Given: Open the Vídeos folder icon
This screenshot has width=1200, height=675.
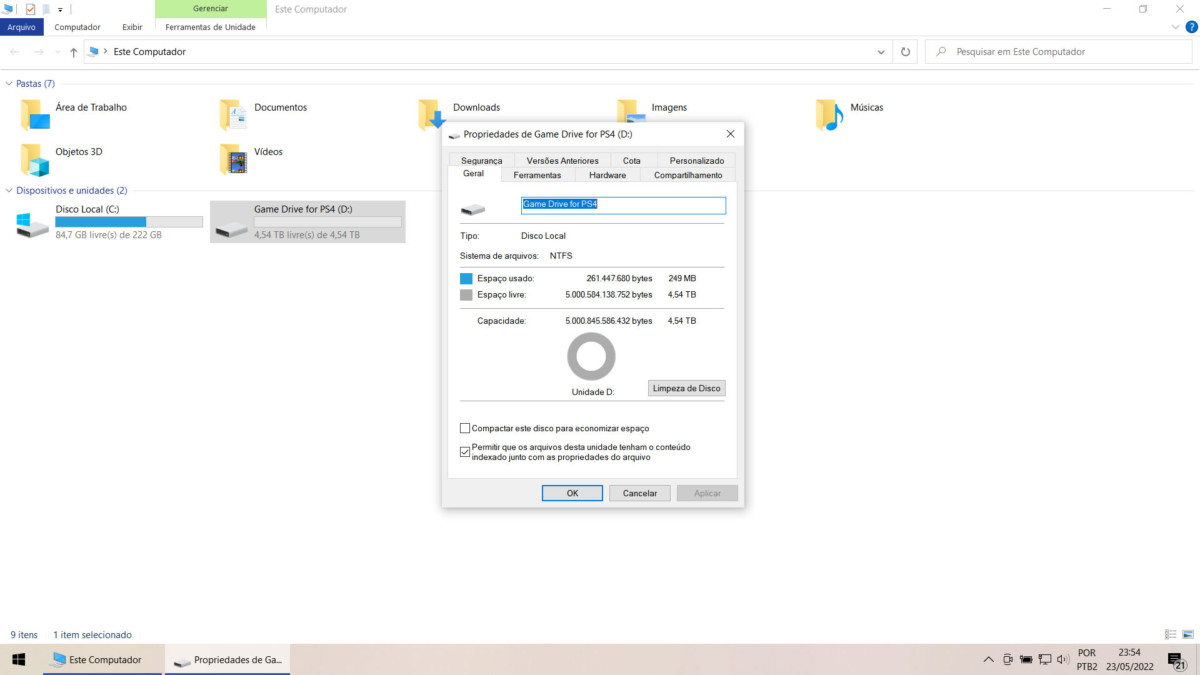Looking at the screenshot, I should point(233,160).
